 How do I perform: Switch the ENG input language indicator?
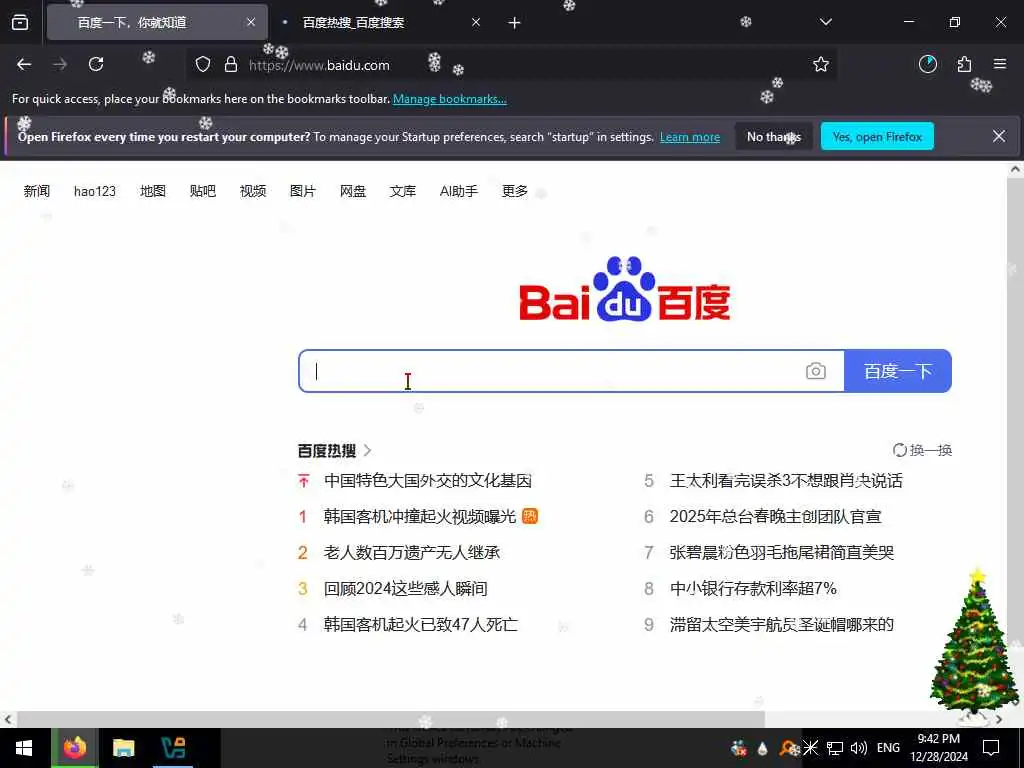click(888, 748)
